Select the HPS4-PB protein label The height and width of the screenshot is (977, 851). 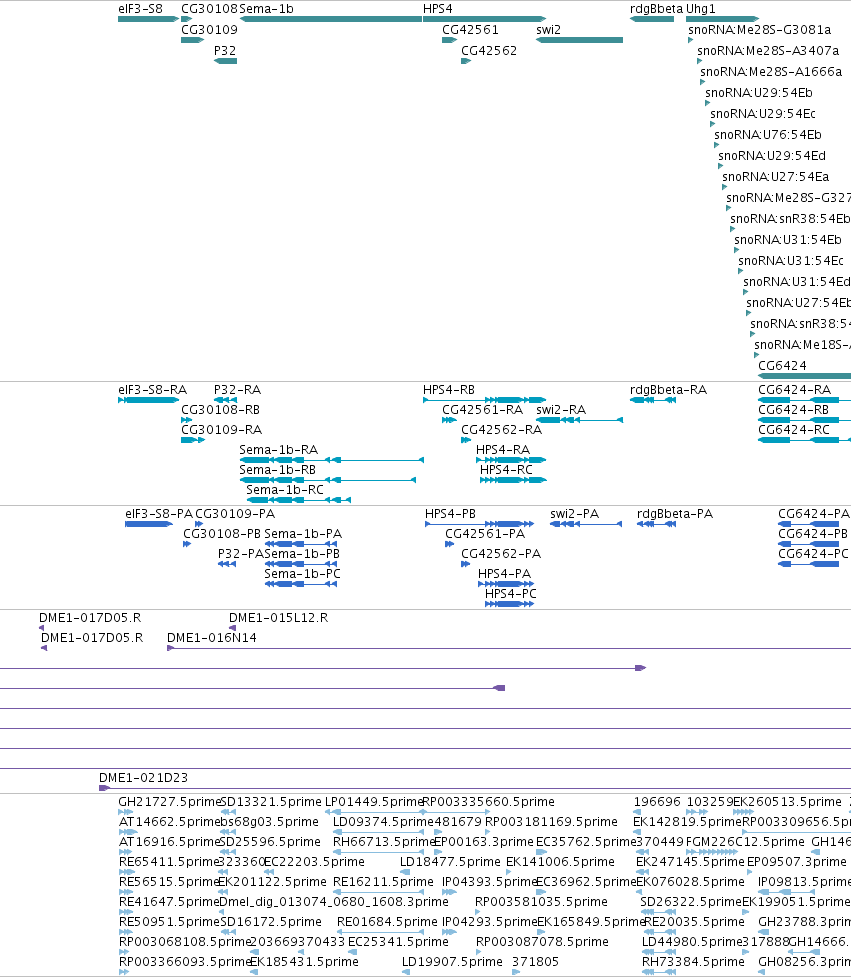[x=450, y=513]
